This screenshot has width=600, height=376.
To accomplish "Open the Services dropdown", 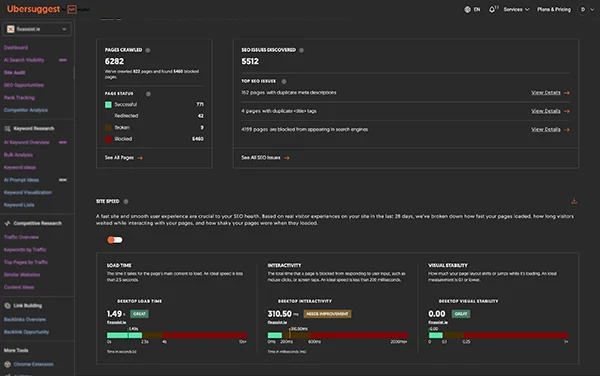I will pyautogui.click(x=516, y=9).
